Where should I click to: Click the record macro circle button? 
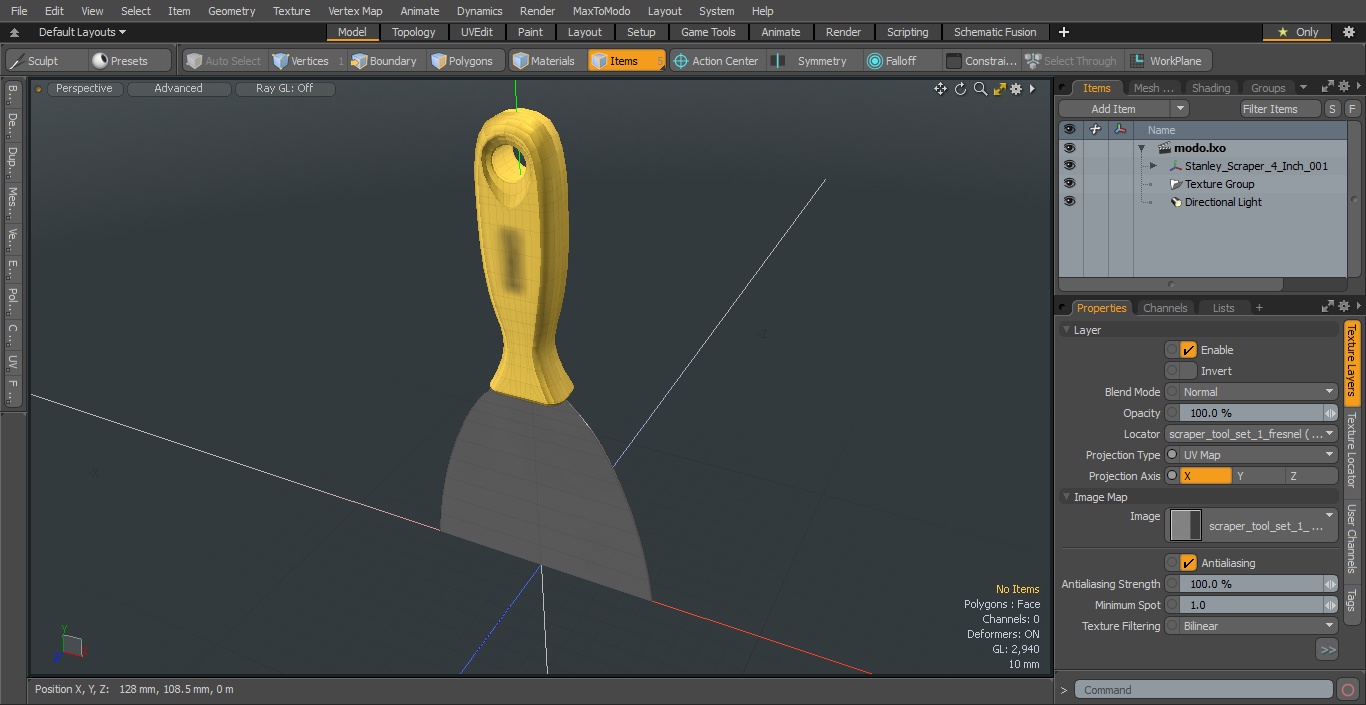(1347, 690)
